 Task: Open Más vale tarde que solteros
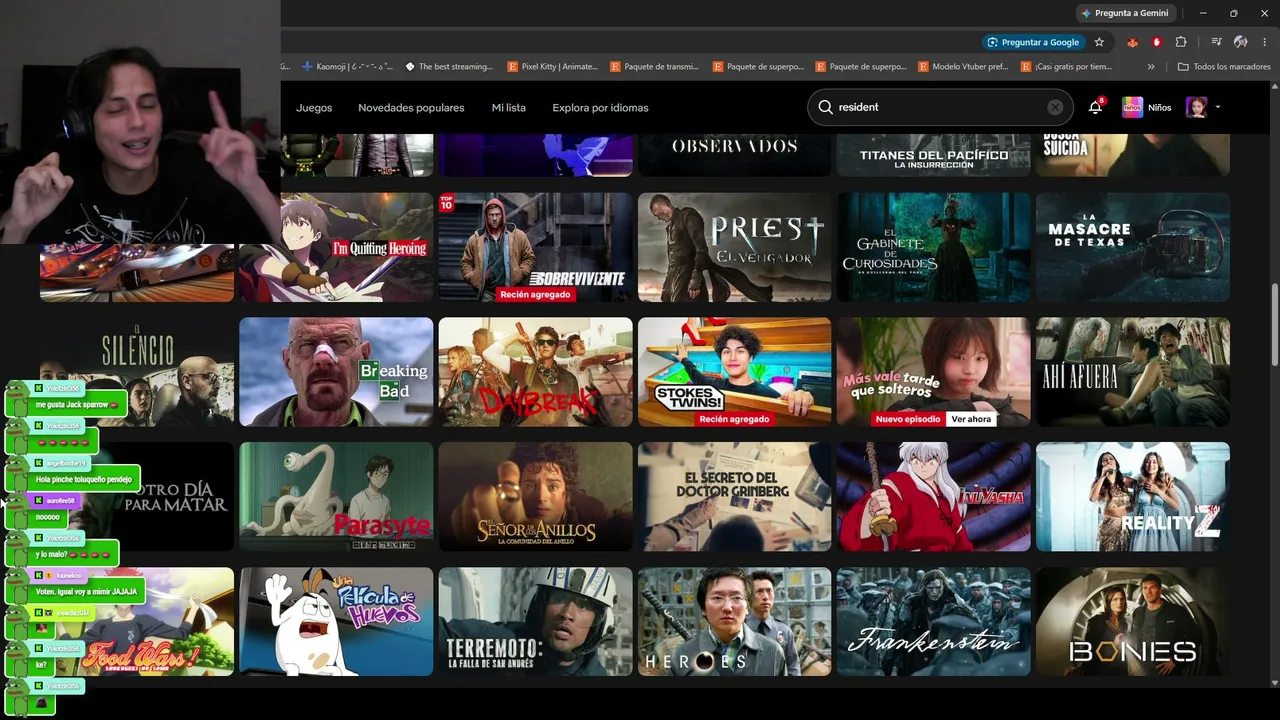pos(933,372)
